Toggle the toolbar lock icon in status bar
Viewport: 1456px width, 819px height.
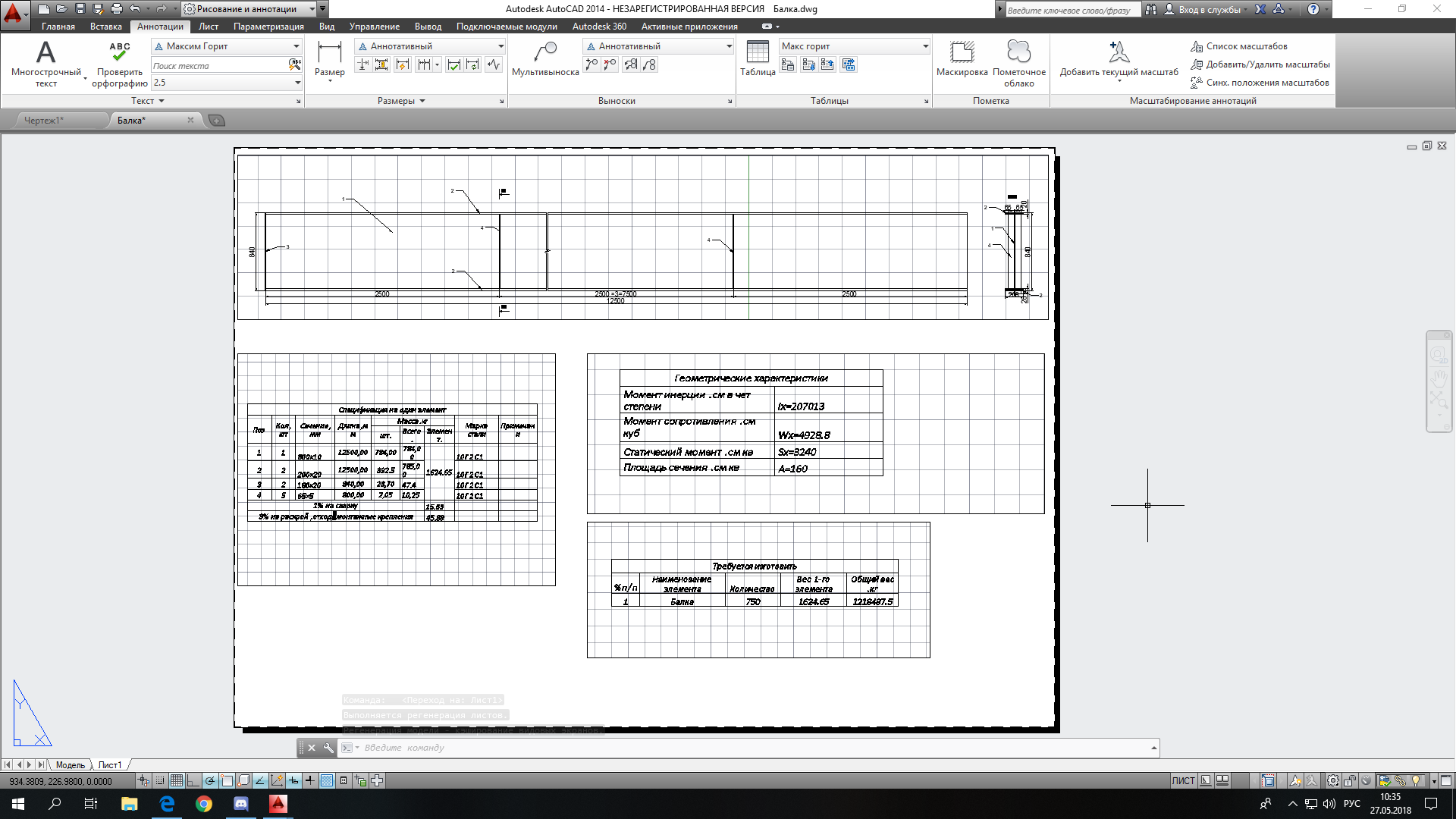pos(1350,780)
